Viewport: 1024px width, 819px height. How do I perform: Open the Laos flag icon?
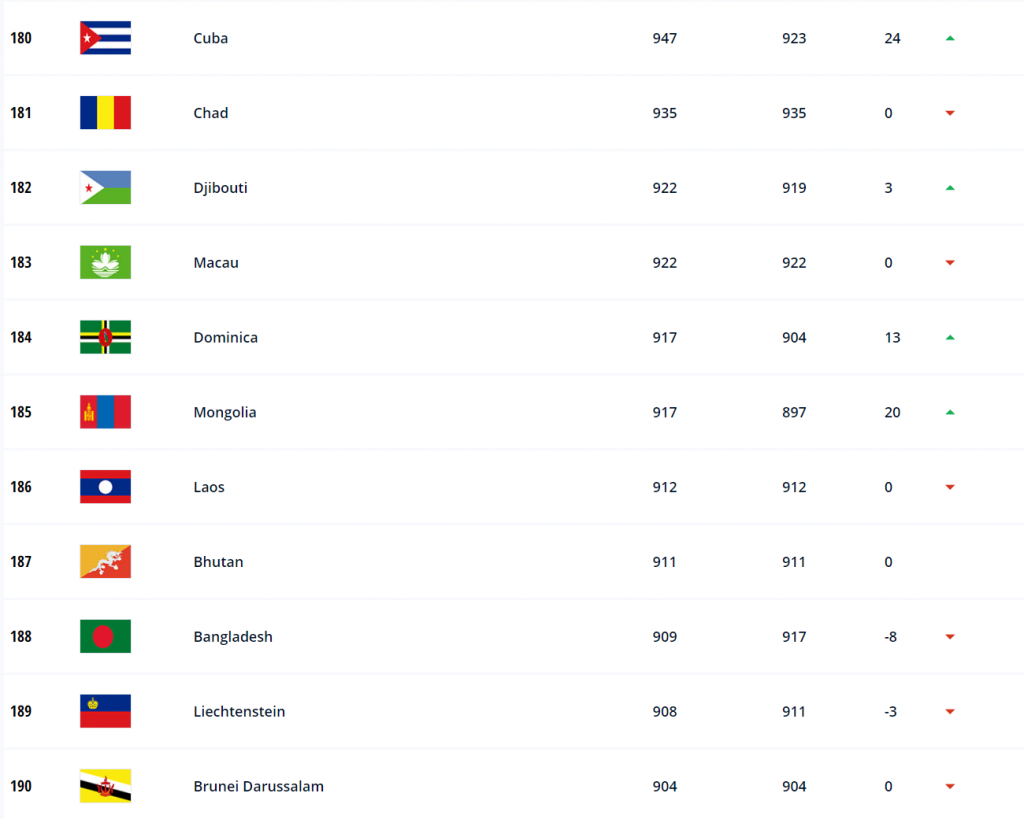pyautogui.click(x=105, y=487)
